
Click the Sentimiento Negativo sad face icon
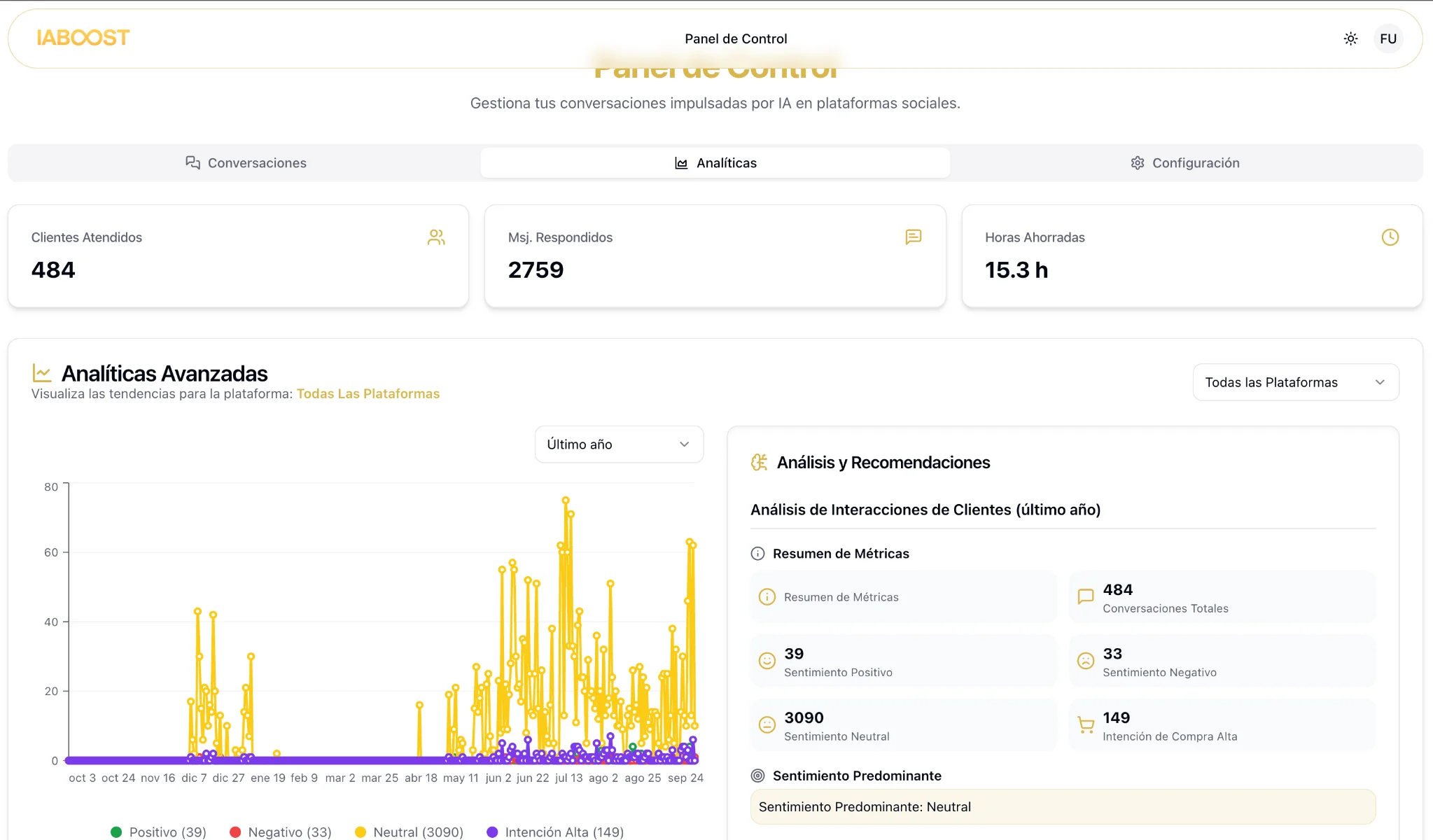point(1085,660)
